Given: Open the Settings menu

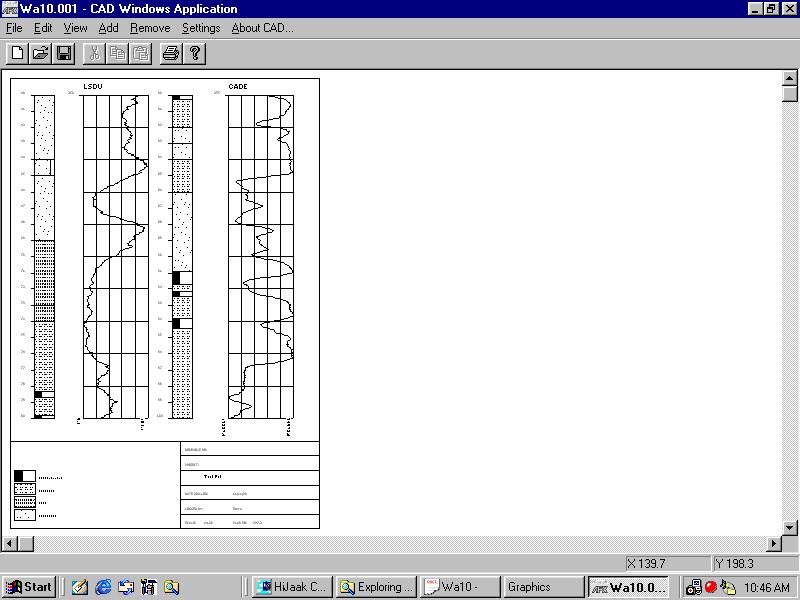Looking at the screenshot, I should pos(200,28).
